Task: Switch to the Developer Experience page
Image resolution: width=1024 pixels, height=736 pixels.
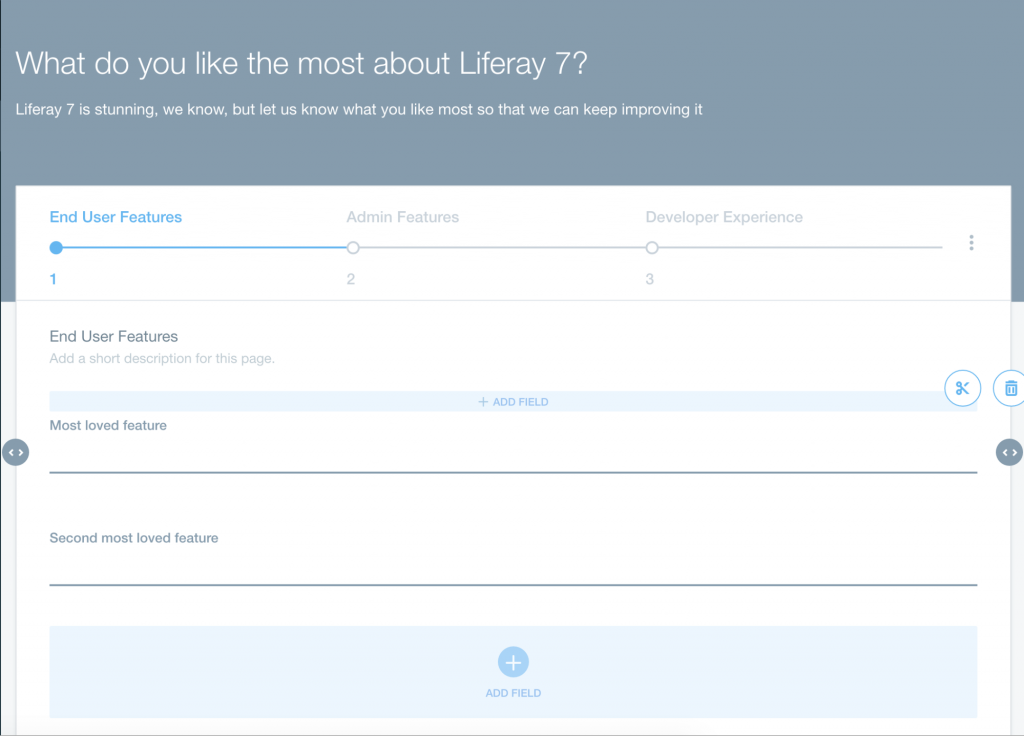Action: pyautogui.click(x=723, y=216)
